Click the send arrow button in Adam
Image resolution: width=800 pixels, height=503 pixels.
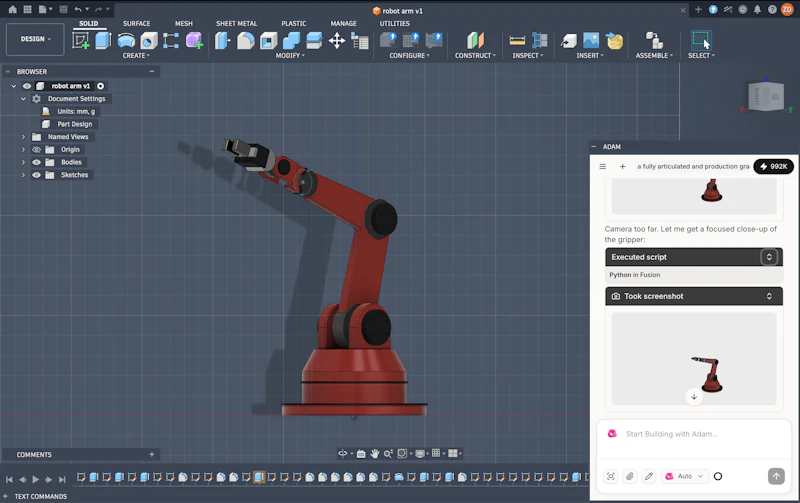coord(776,476)
